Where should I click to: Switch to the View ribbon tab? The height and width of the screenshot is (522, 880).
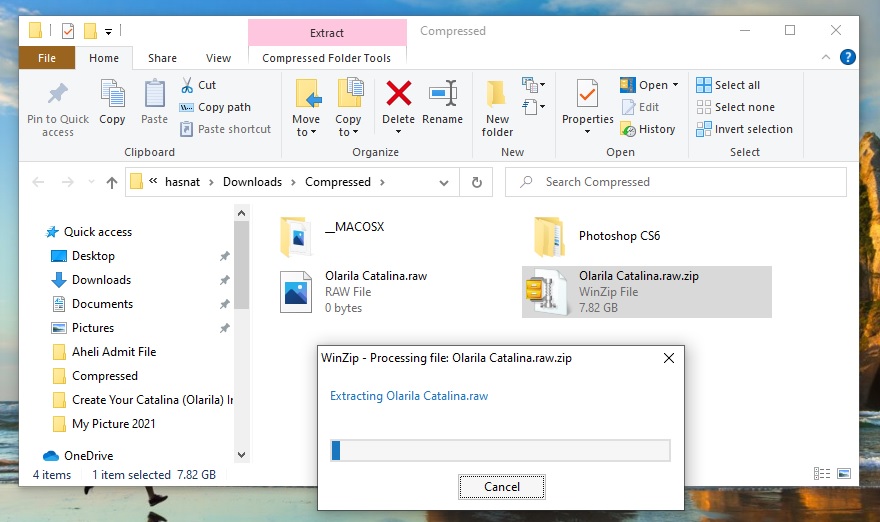point(218,58)
